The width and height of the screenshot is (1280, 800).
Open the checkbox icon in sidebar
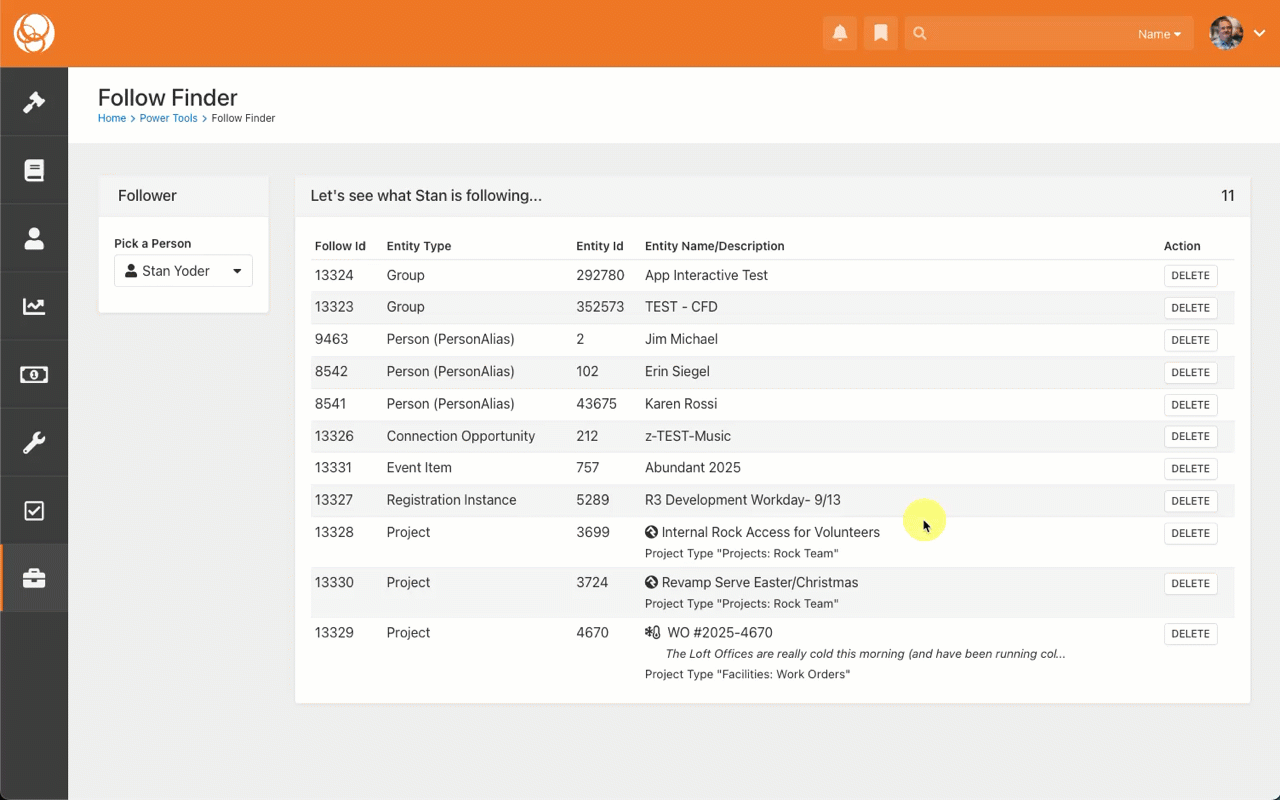tap(34, 510)
